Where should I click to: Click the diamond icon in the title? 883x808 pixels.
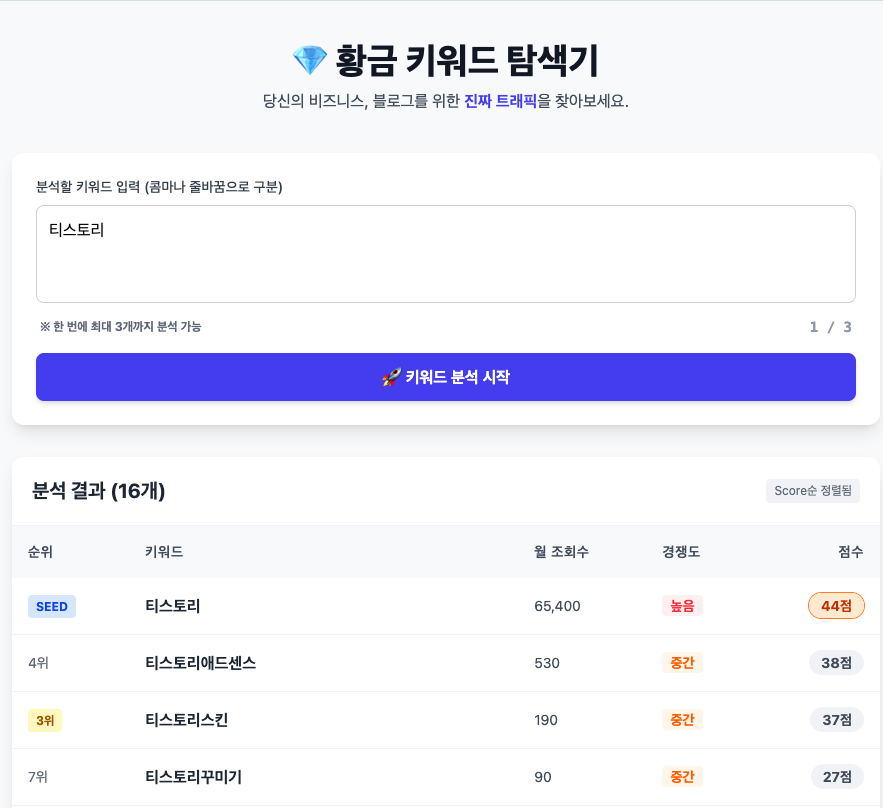[x=309, y=61]
